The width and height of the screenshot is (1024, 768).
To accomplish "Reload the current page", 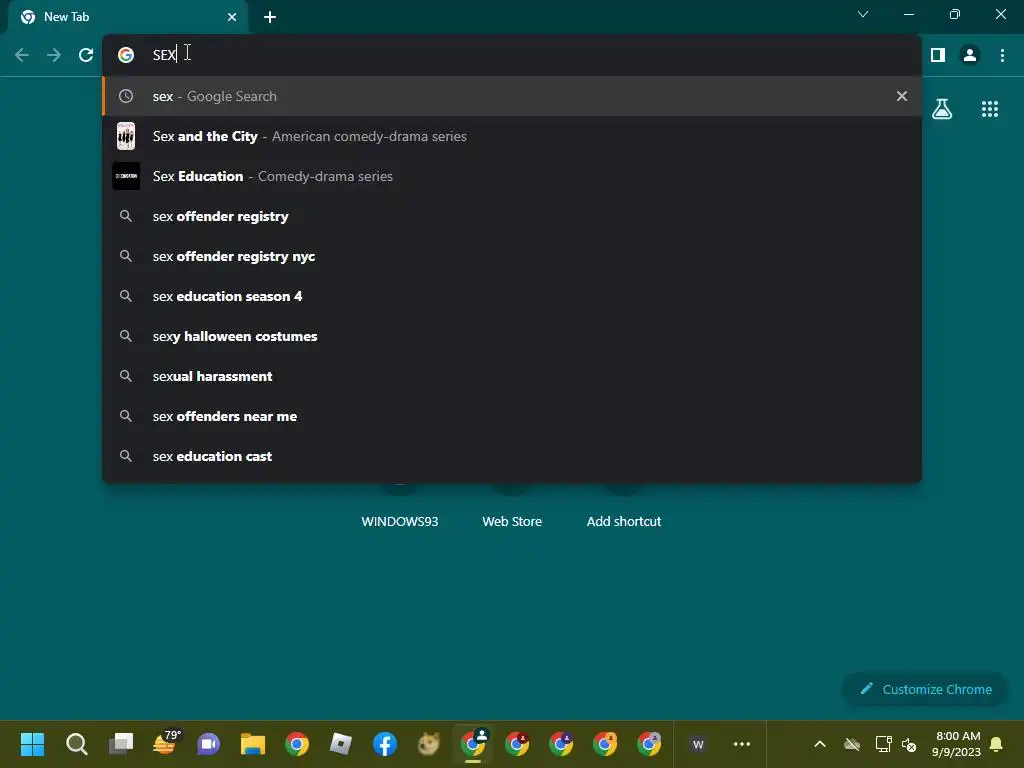I will click(x=86, y=55).
